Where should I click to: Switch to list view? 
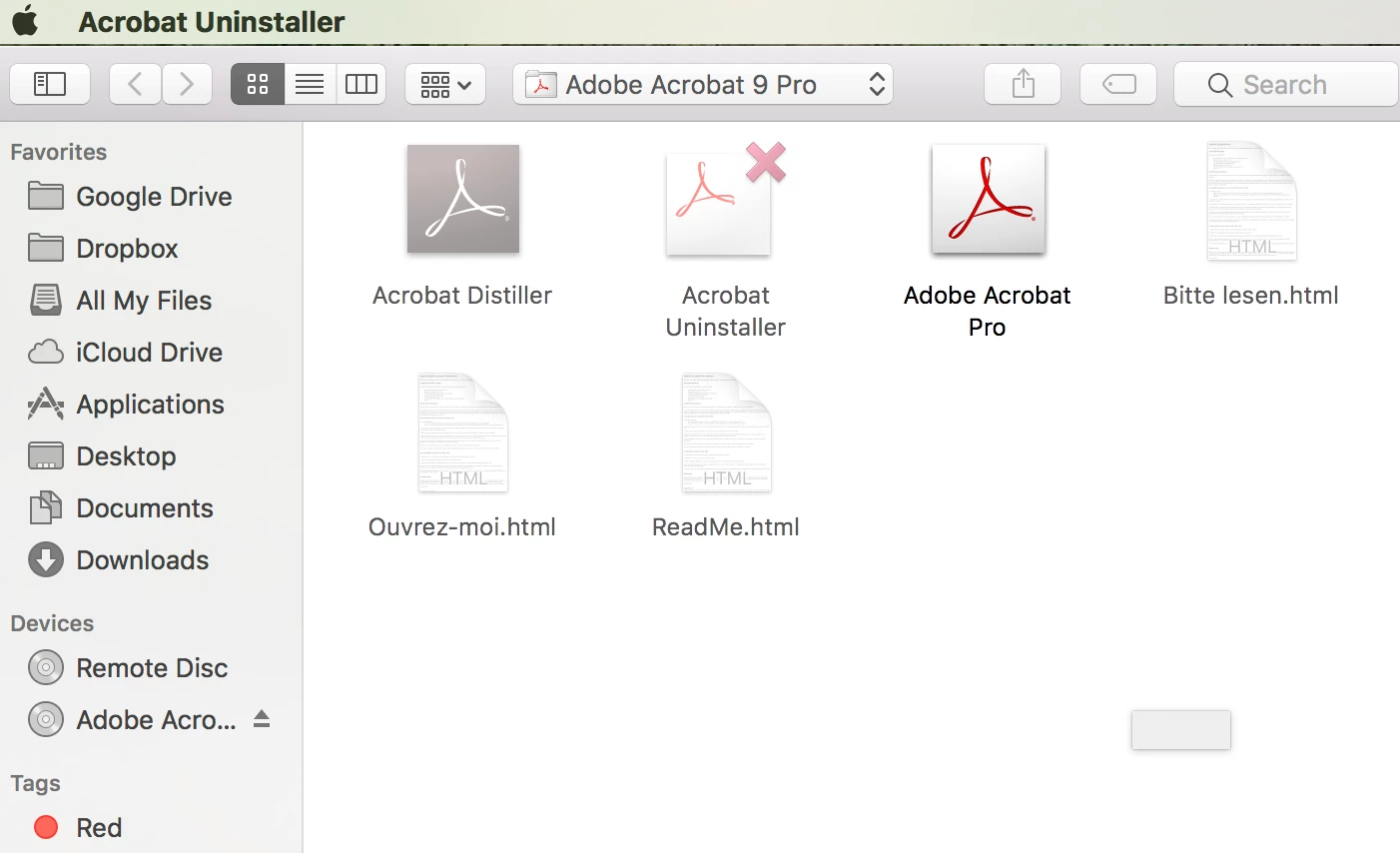[310, 84]
